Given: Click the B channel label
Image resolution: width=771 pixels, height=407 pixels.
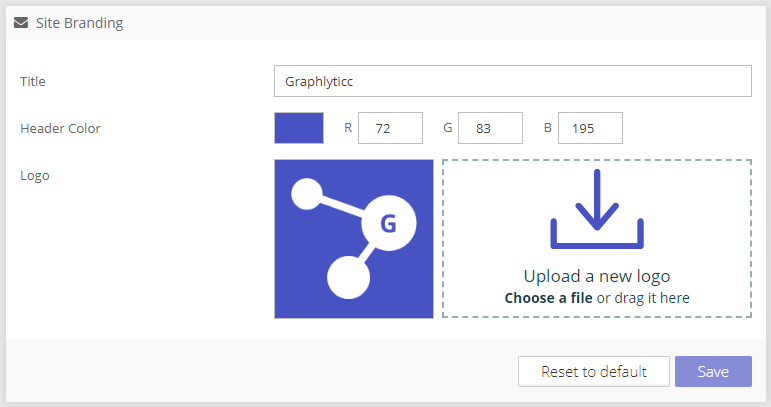Looking at the screenshot, I should (x=548, y=128).
